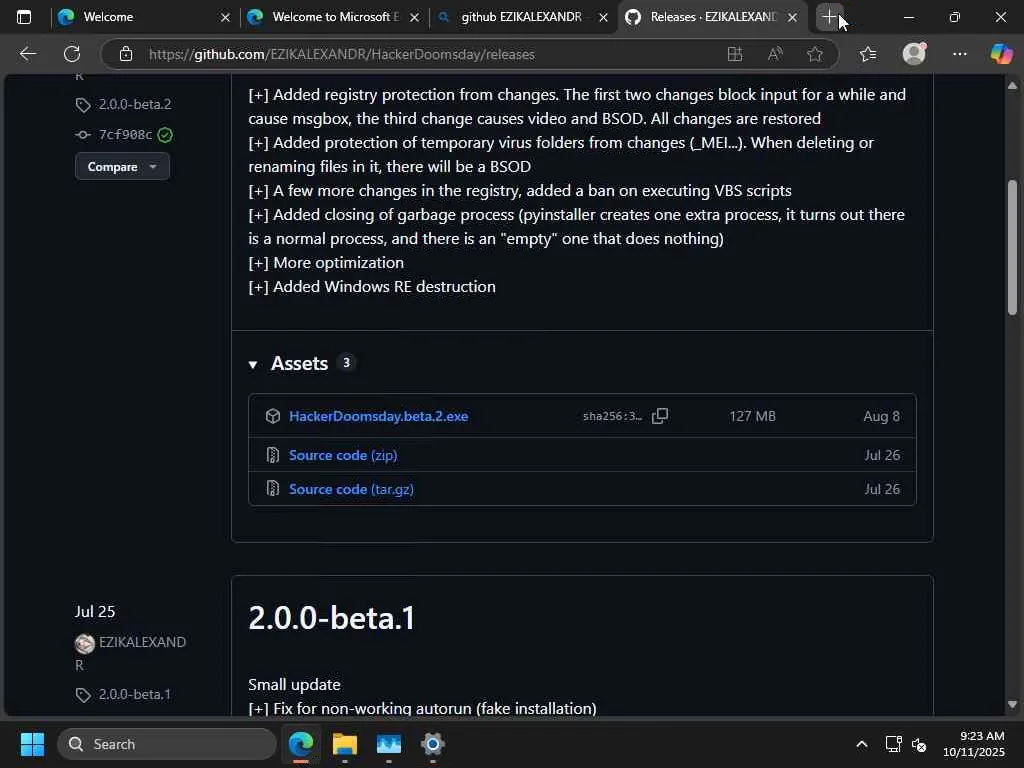The height and width of the screenshot is (768, 1024).
Task: Launch the Copilot sidebar icon
Action: 1001,54
